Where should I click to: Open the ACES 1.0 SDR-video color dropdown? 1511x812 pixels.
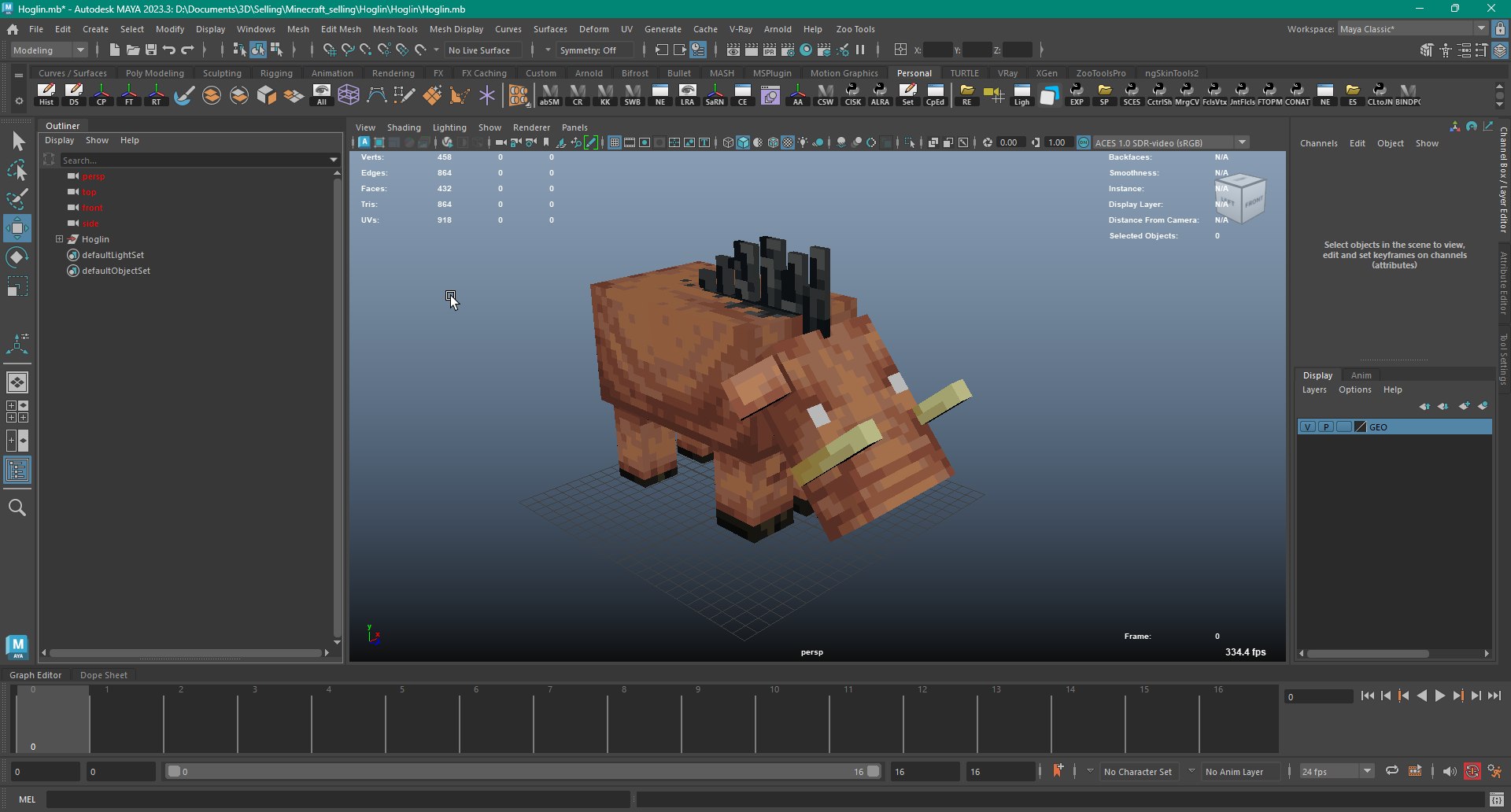[x=1170, y=142]
